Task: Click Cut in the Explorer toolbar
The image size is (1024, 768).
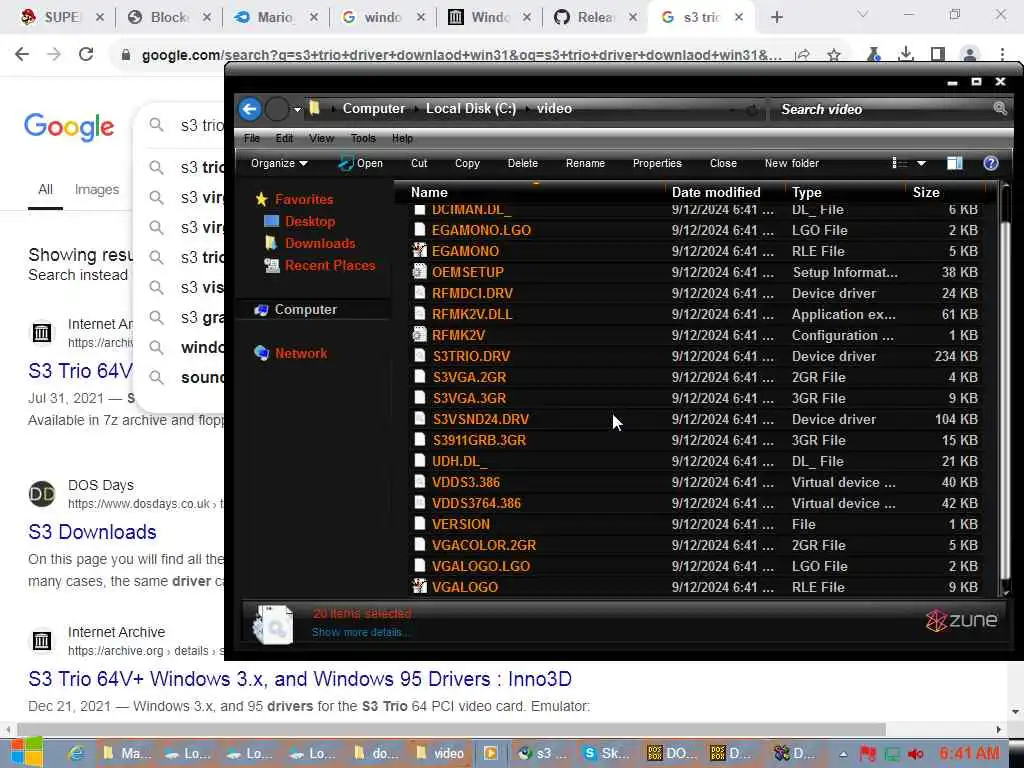Action: pyautogui.click(x=419, y=163)
